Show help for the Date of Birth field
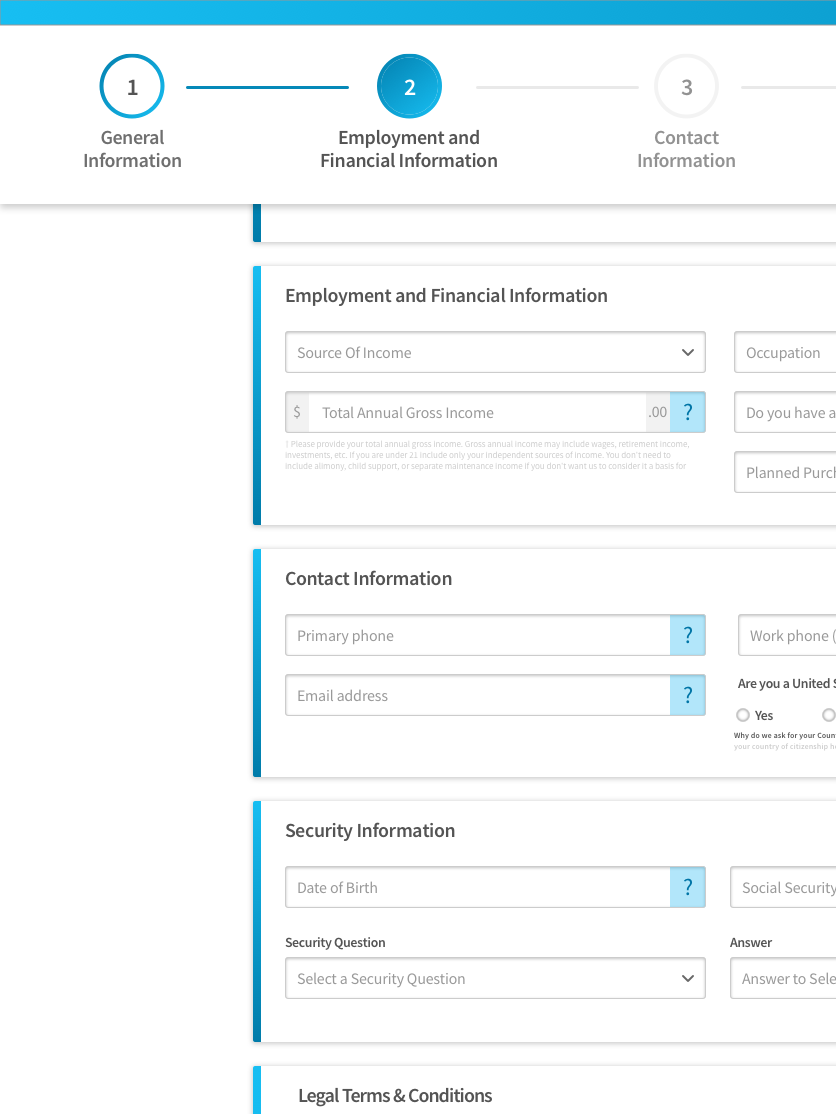836x1114 pixels. click(x=688, y=887)
